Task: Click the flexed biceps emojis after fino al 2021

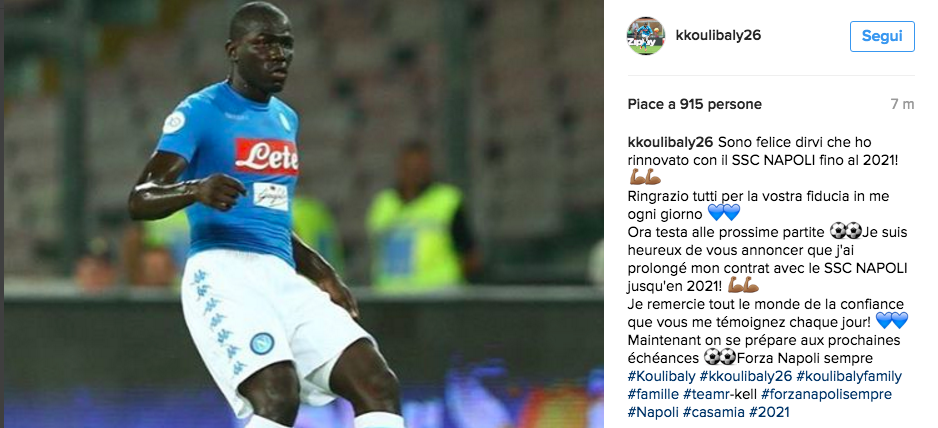Action: 644,177
